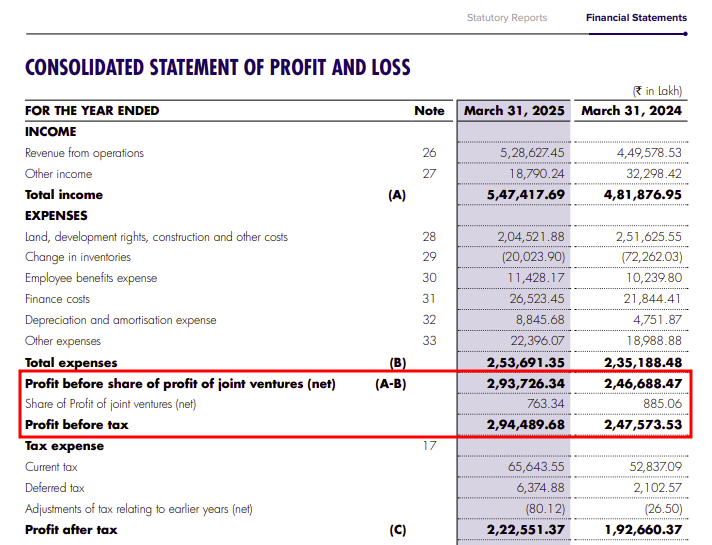
Task: Click the Revenue from operations row label
Action: click(84, 153)
